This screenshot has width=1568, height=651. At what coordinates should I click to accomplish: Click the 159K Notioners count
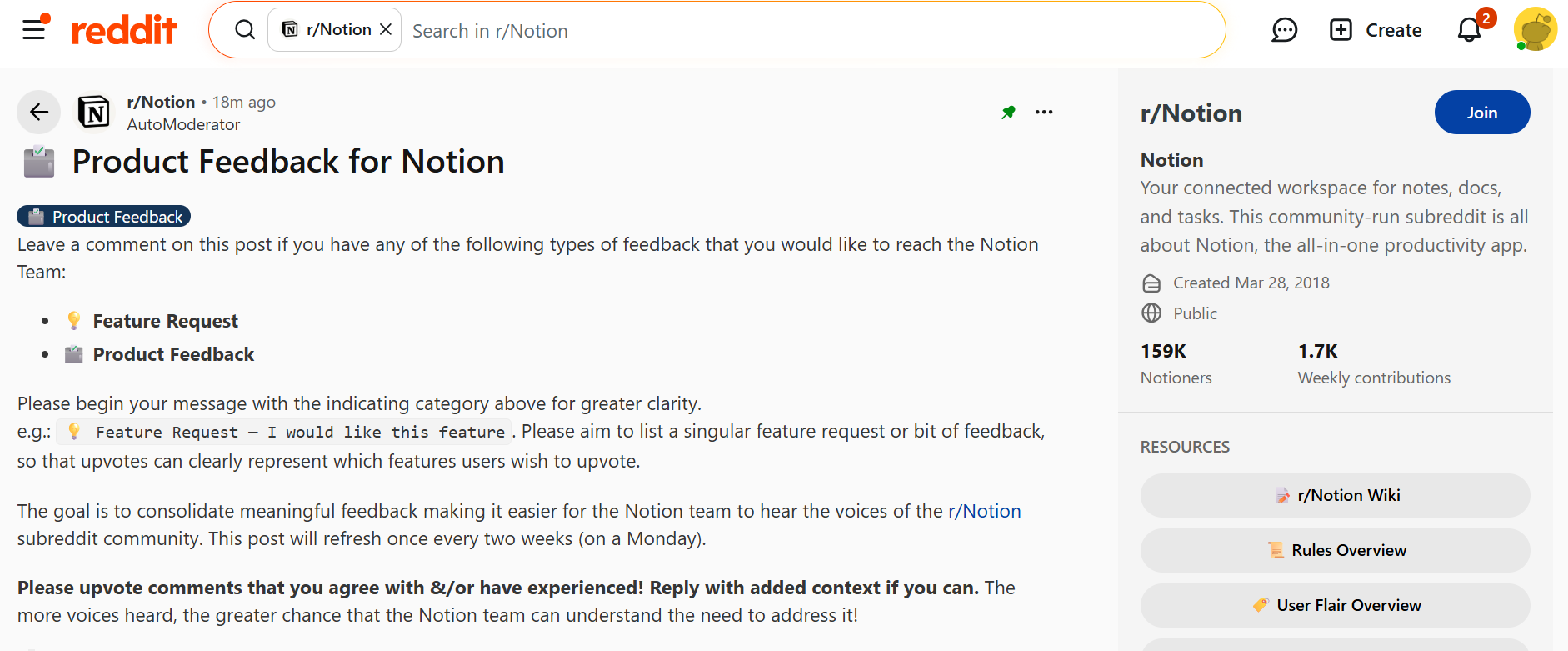pyautogui.click(x=1176, y=363)
